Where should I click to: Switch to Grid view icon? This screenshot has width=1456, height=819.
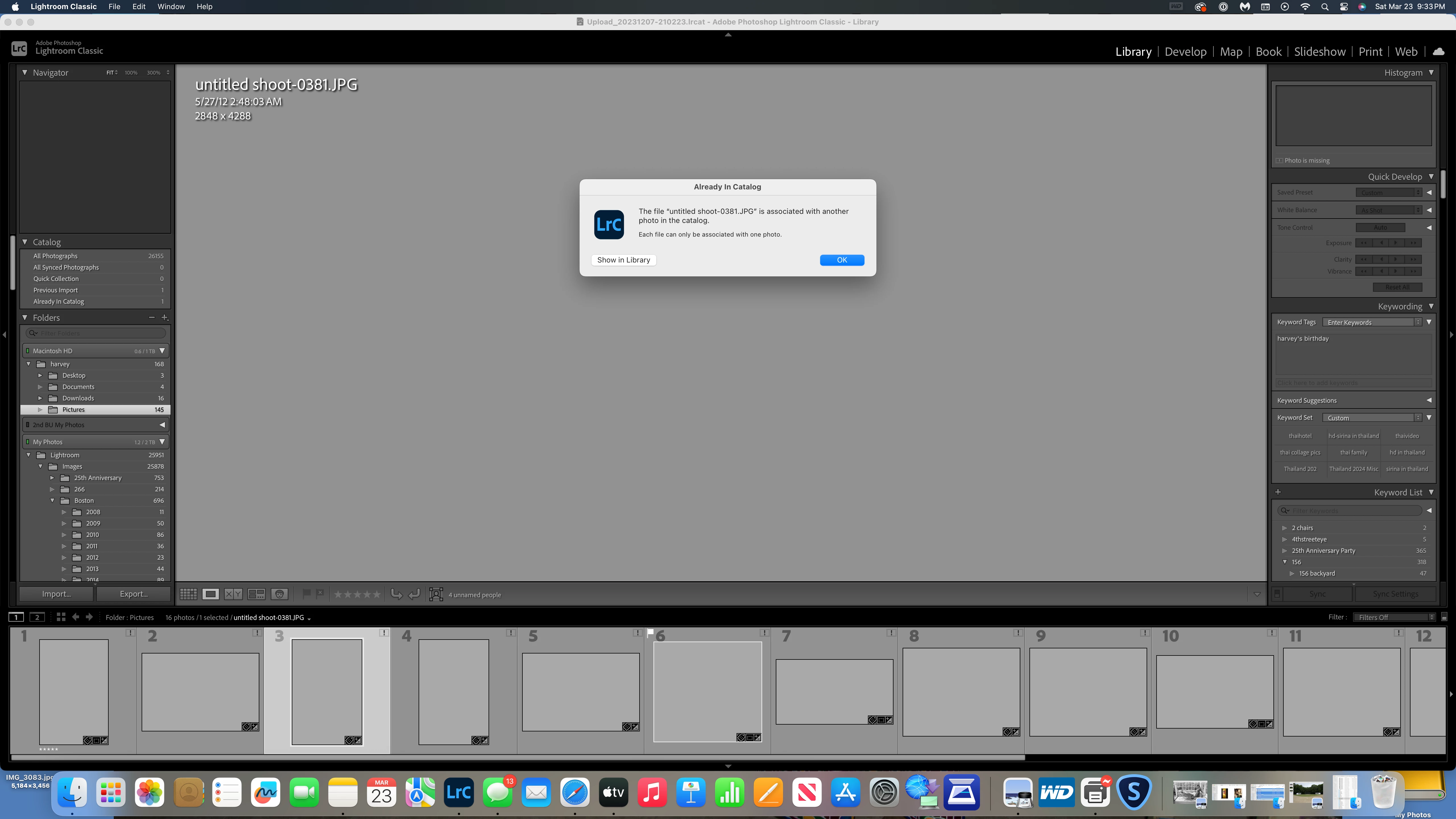pyautogui.click(x=188, y=594)
